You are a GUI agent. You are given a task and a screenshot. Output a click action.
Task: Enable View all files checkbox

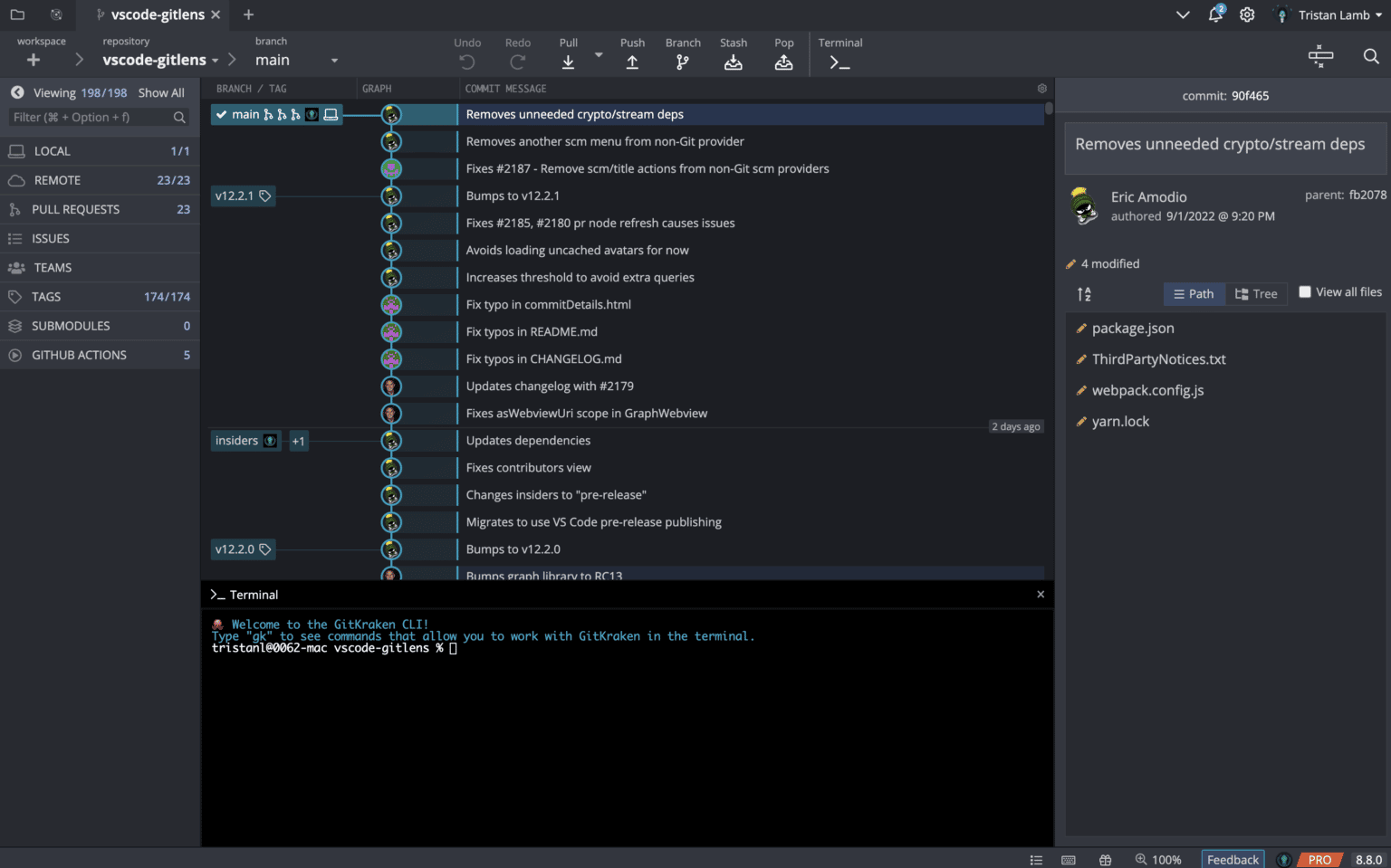click(1305, 292)
